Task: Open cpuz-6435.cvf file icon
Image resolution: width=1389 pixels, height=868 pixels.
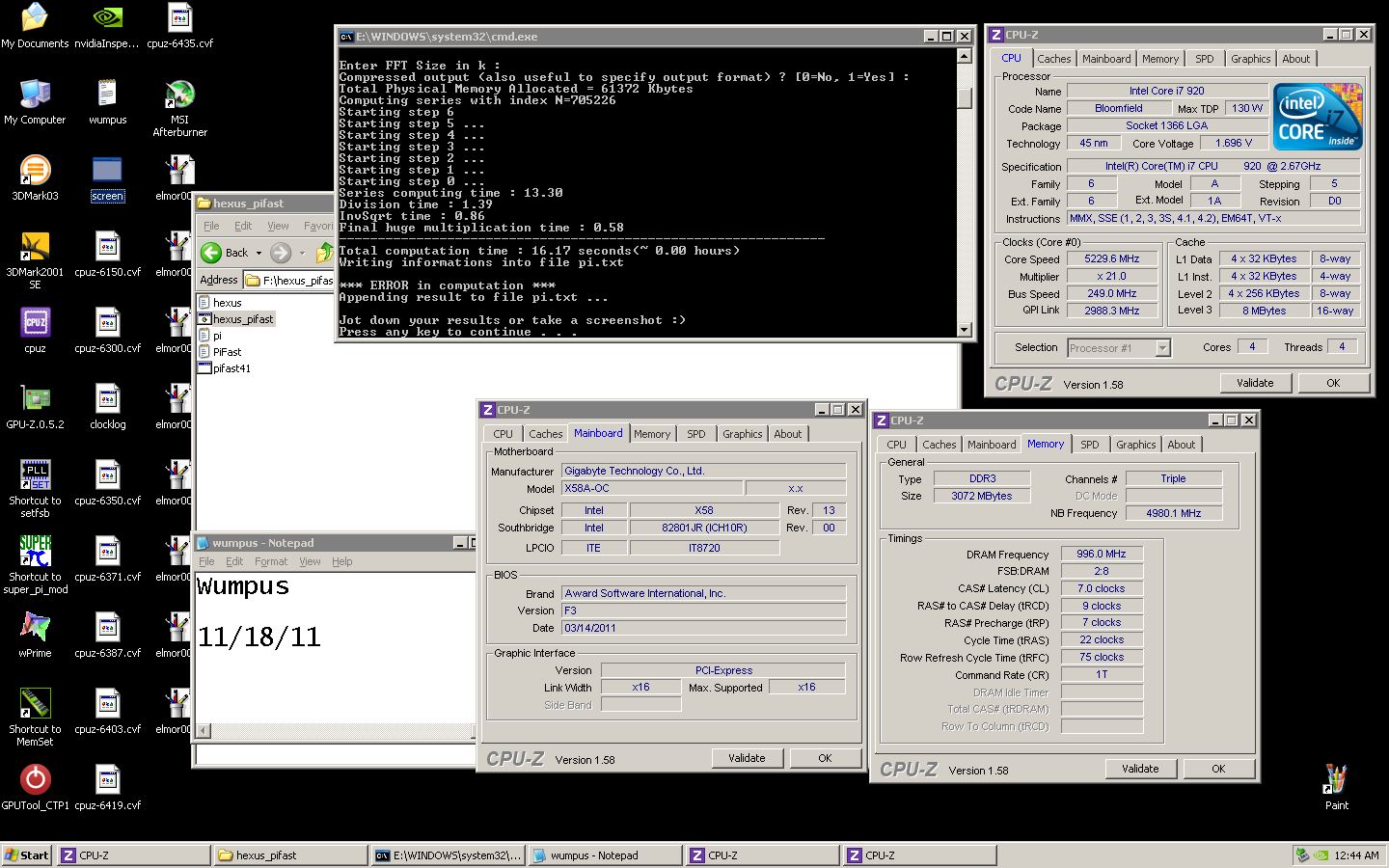Action: tap(179, 25)
